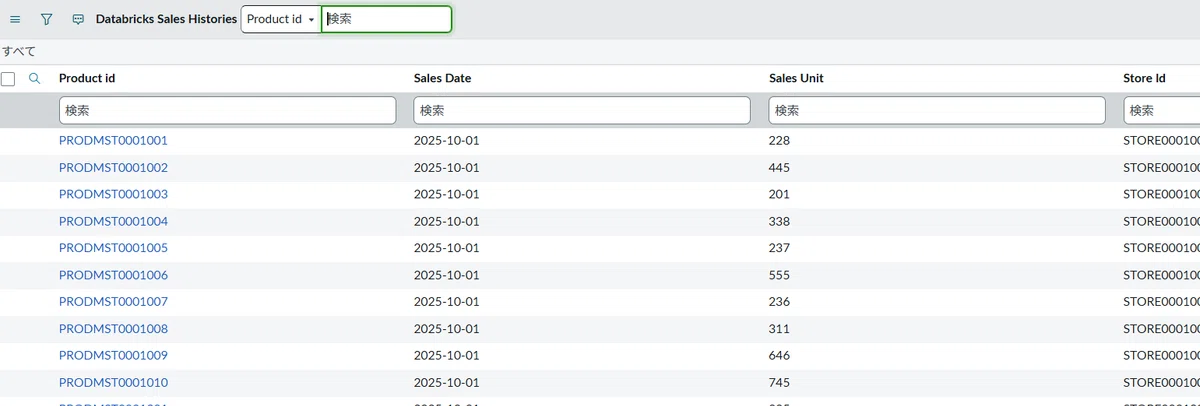This screenshot has height=406, width=1200.
Task: Open record PRODMST0001008
Action: (x=113, y=329)
